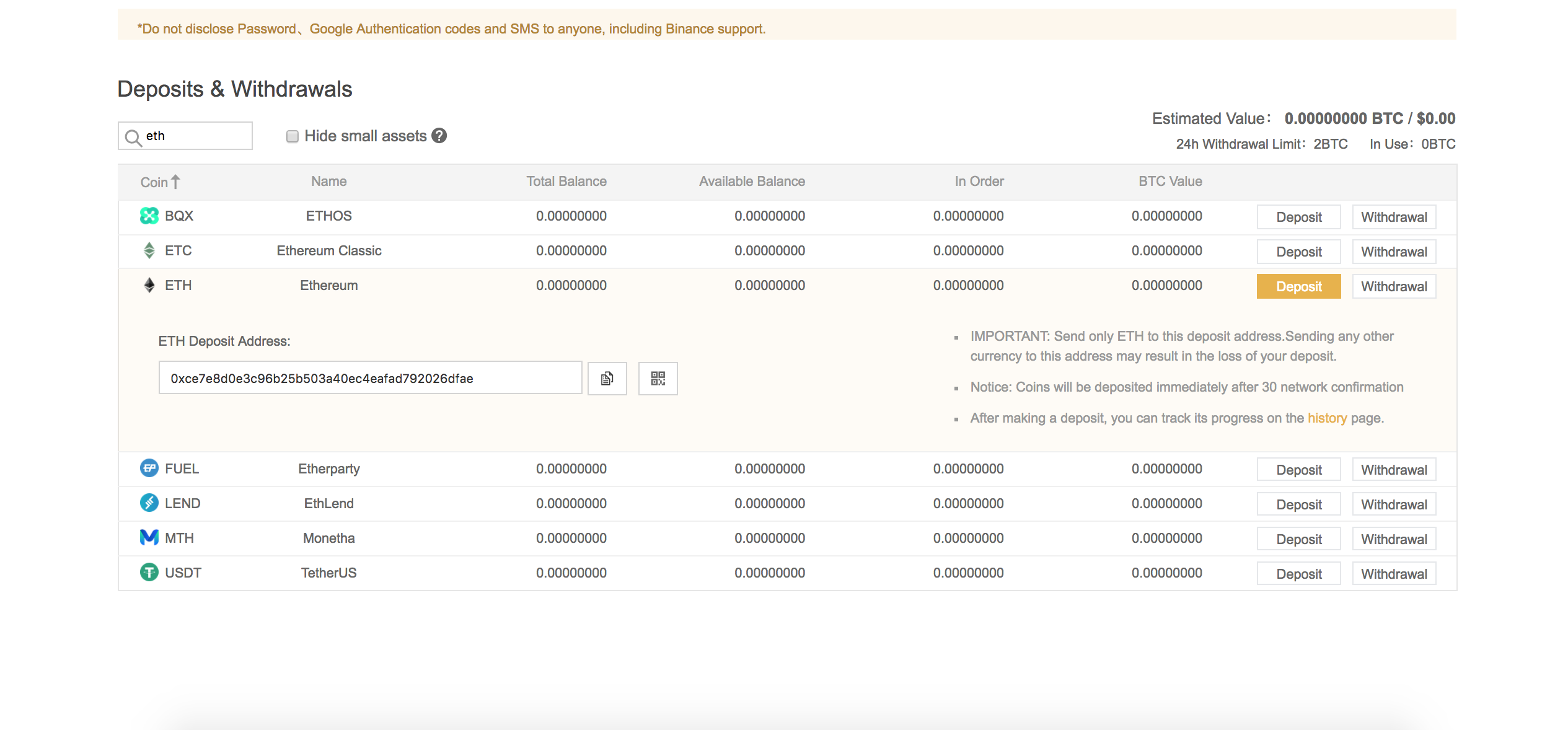Withdraw LEND EthLend
This screenshot has height=730, width=1568.
[1394, 504]
